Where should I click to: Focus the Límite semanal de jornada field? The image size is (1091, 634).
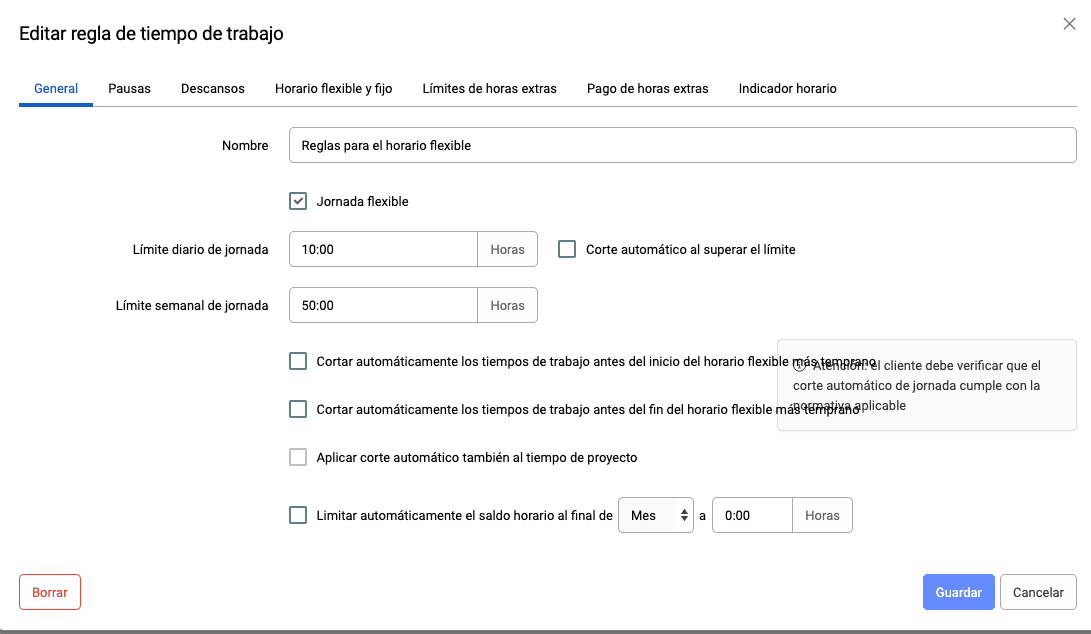383,305
